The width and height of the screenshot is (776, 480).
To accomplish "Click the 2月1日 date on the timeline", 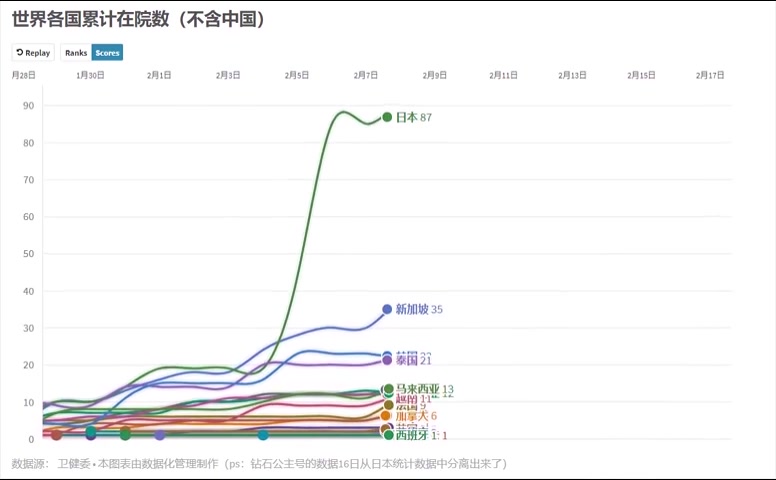I will coord(159,75).
